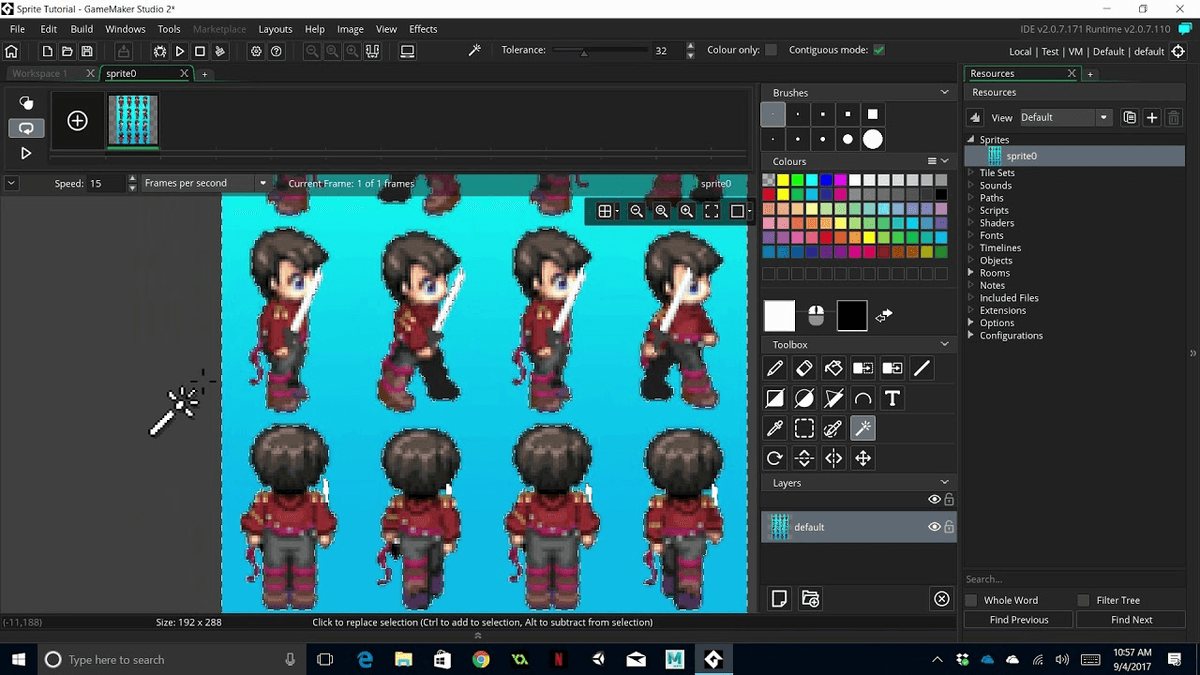The width and height of the screenshot is (1200, 675).
Task: Open the Tools menu
Action: (x=169, y=29)
